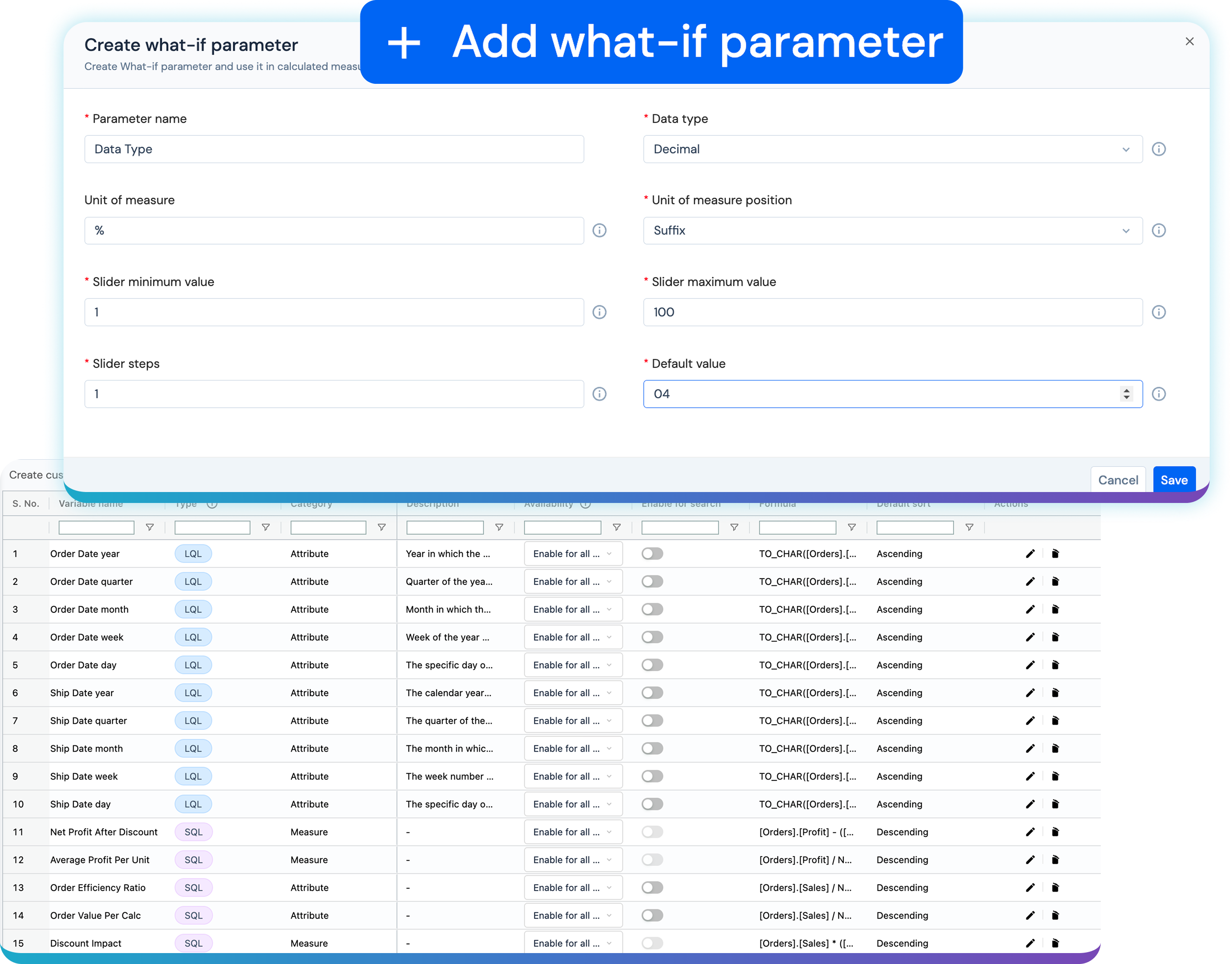1232x964 pixels.
Task: Click the Parameter name input field
Action: 334,149
